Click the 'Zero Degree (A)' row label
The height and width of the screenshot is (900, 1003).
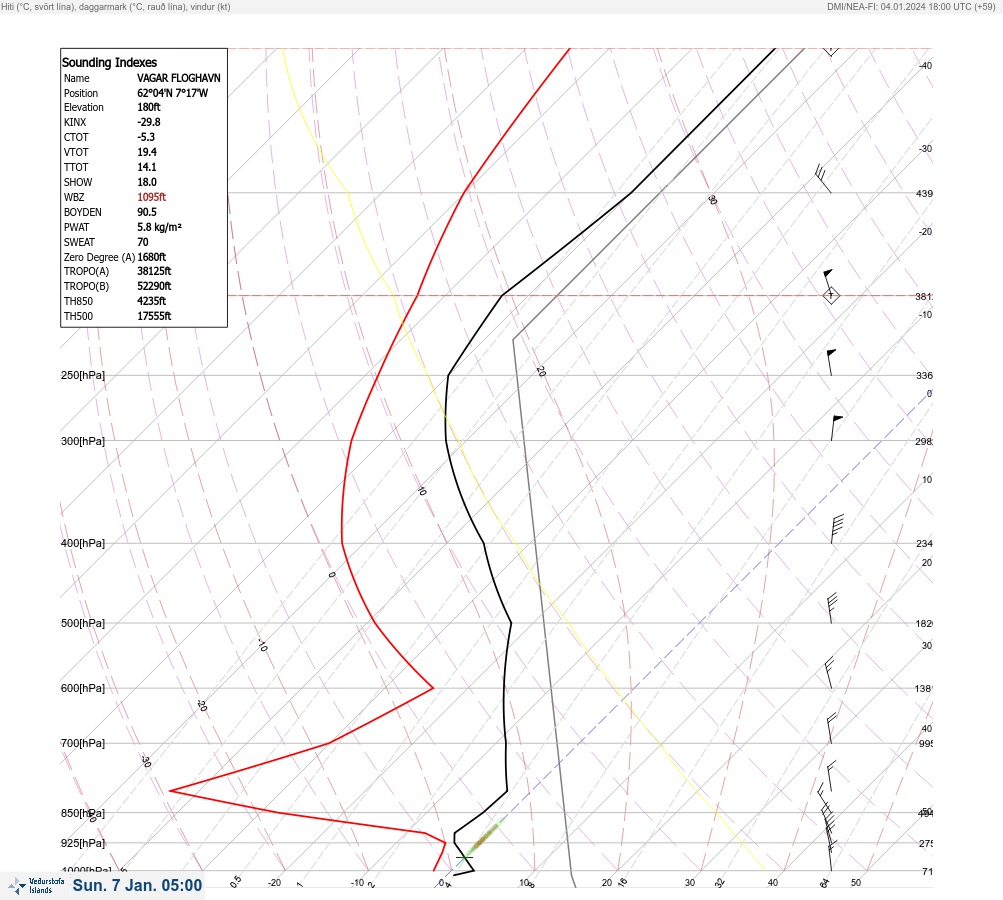click(99, 257)
